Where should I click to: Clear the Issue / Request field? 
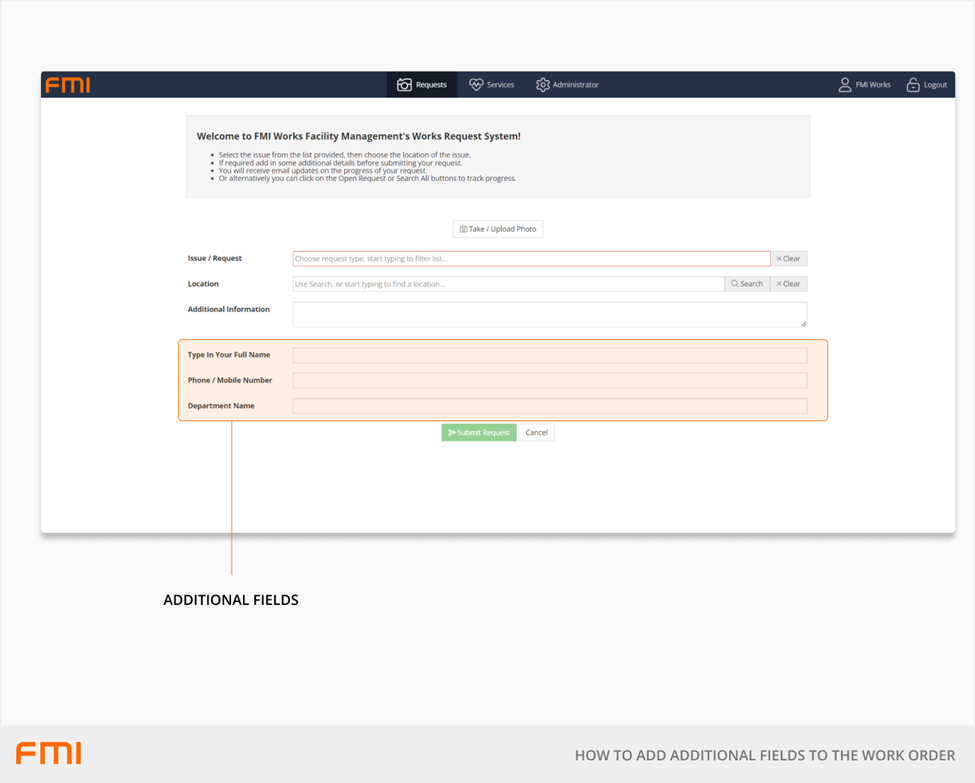coord(788,258)
